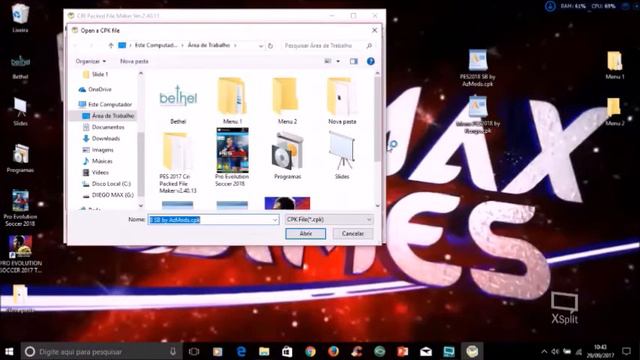
Task: Click Este Computador in address breadcrumb
Action: [x=156, y=45]
